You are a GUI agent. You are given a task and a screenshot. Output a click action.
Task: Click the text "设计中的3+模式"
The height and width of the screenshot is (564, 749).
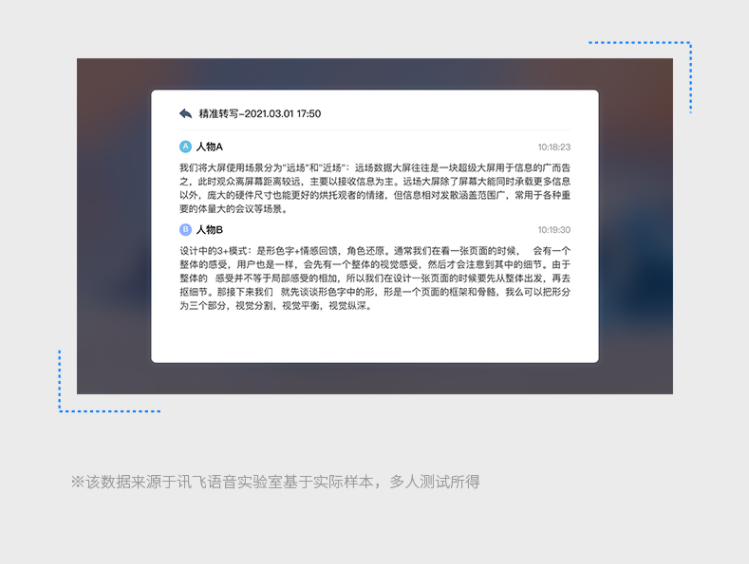click(x=214, y=251)
